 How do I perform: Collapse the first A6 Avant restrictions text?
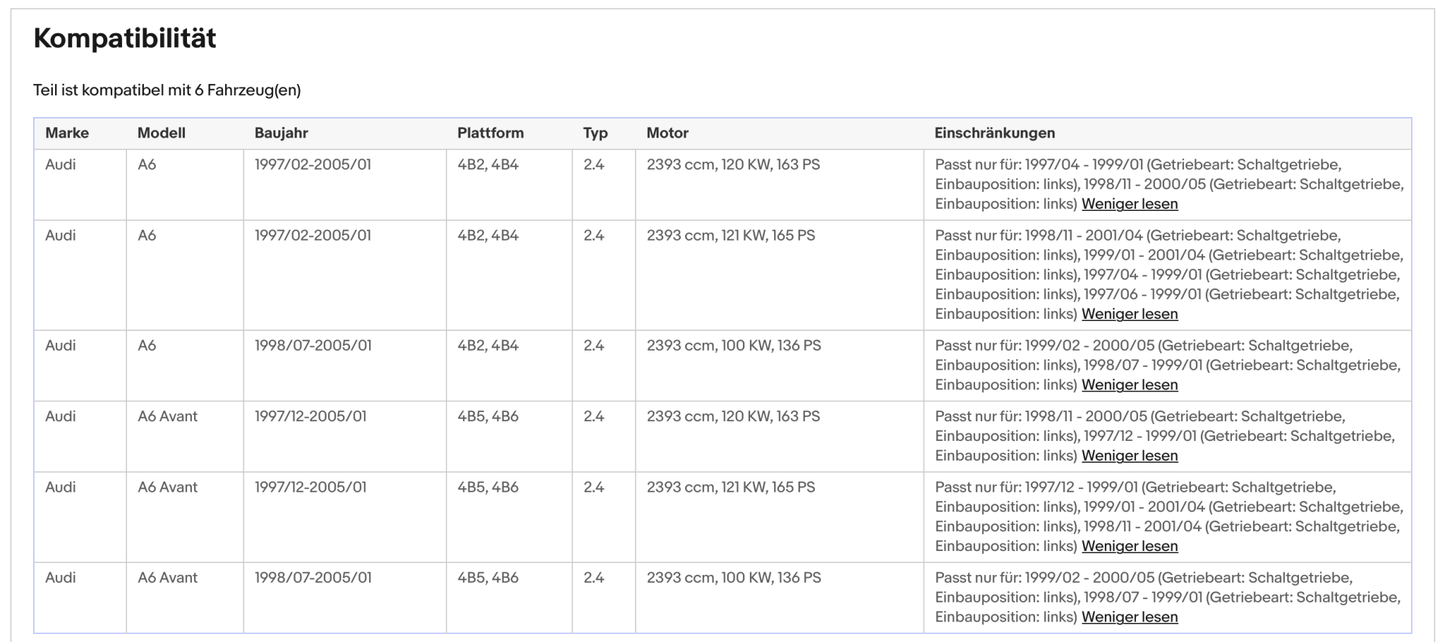coord(1129,455)
